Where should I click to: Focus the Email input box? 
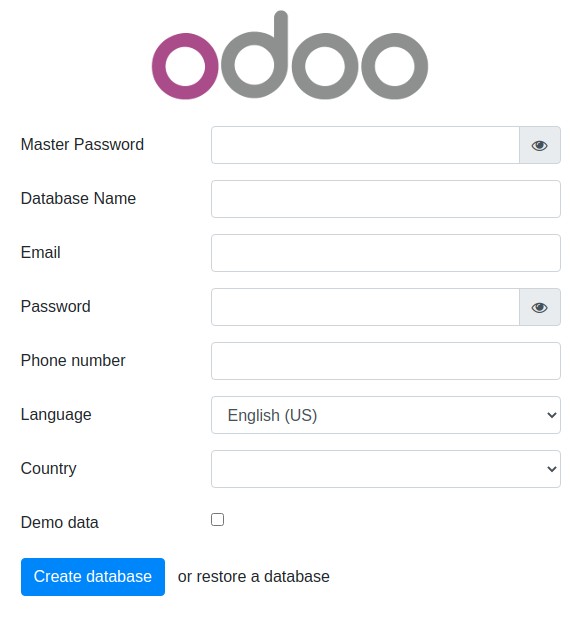point(386,253)
